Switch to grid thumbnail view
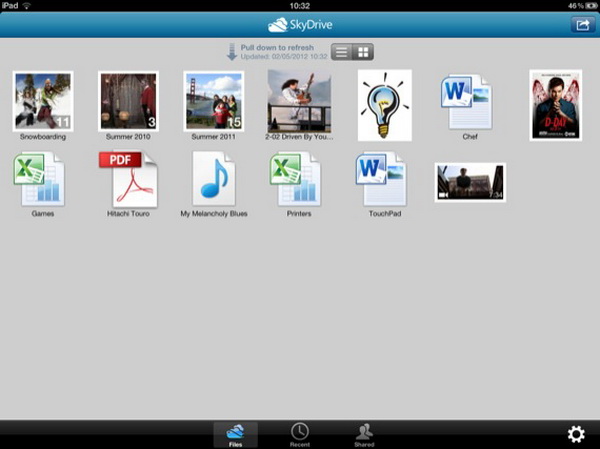This screenshot has height=449, width=600. [x=363, y=52]
